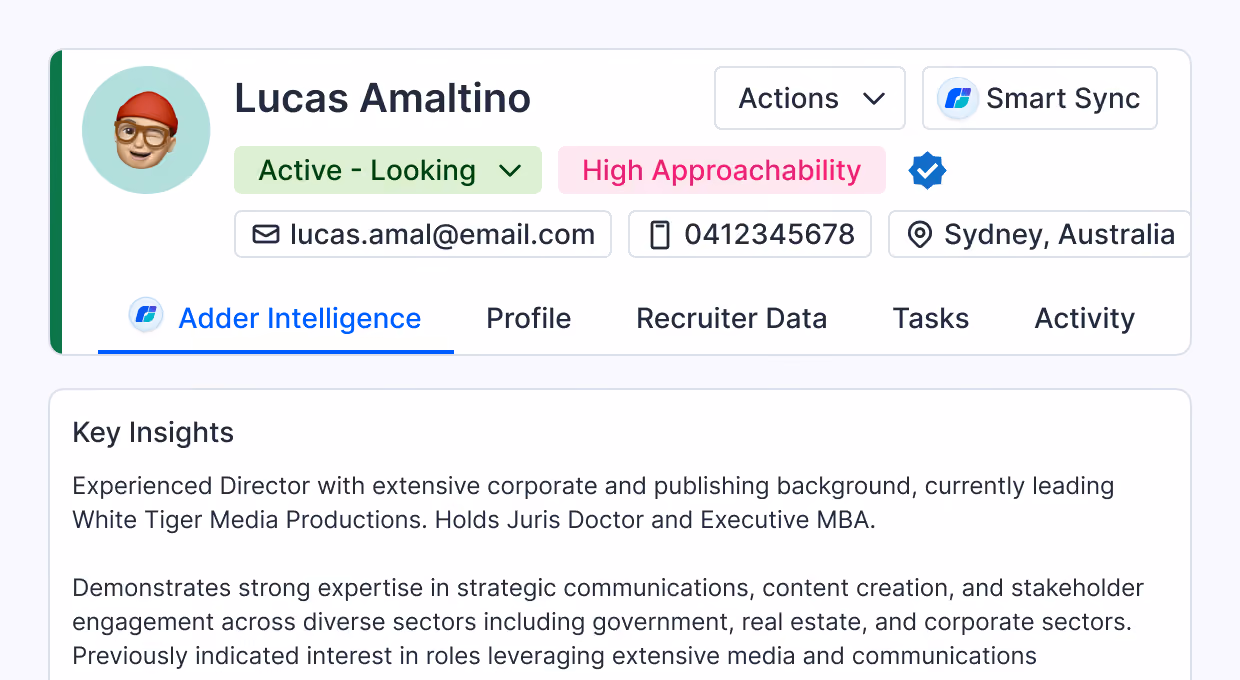
Task: Click the High Approachability badge
Action: [722, 170]
